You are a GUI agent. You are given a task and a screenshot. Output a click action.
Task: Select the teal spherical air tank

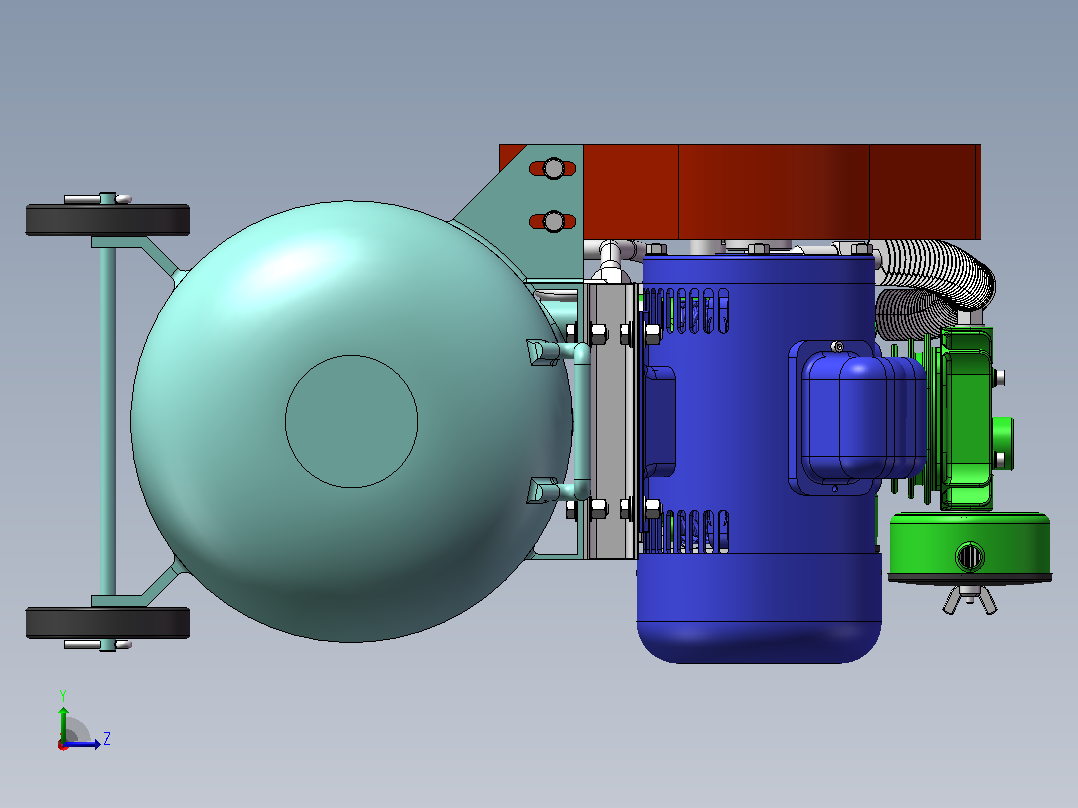point(351,421)
